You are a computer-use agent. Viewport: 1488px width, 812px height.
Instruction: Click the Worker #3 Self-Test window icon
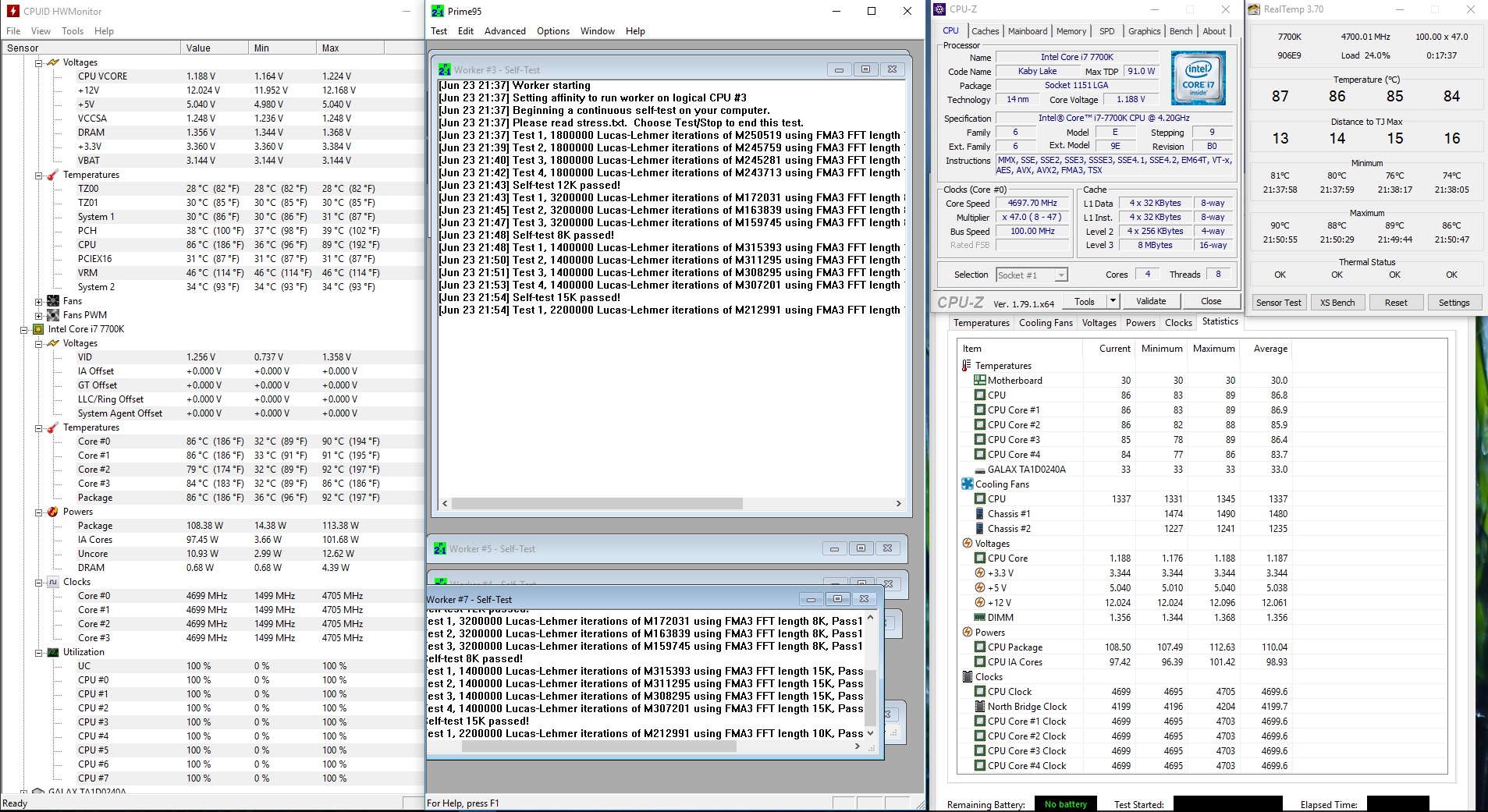445,69
